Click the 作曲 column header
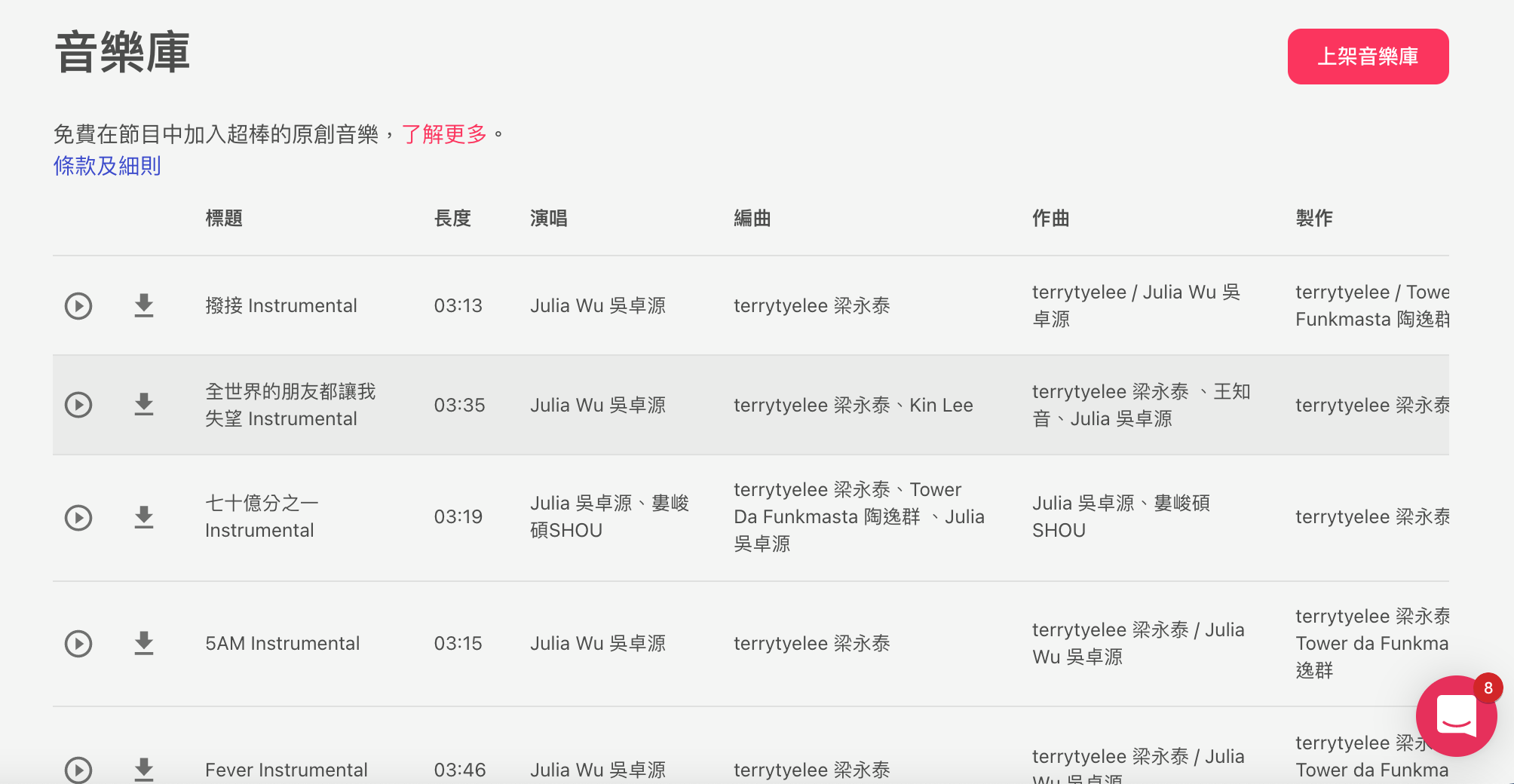This screenshot has height=784, width=1514. point(1051,219)
